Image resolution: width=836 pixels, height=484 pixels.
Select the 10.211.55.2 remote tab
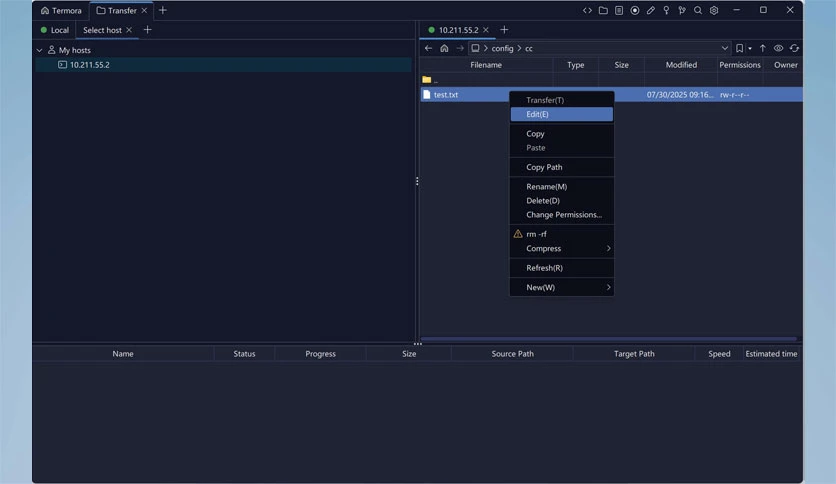click(459, 30)
